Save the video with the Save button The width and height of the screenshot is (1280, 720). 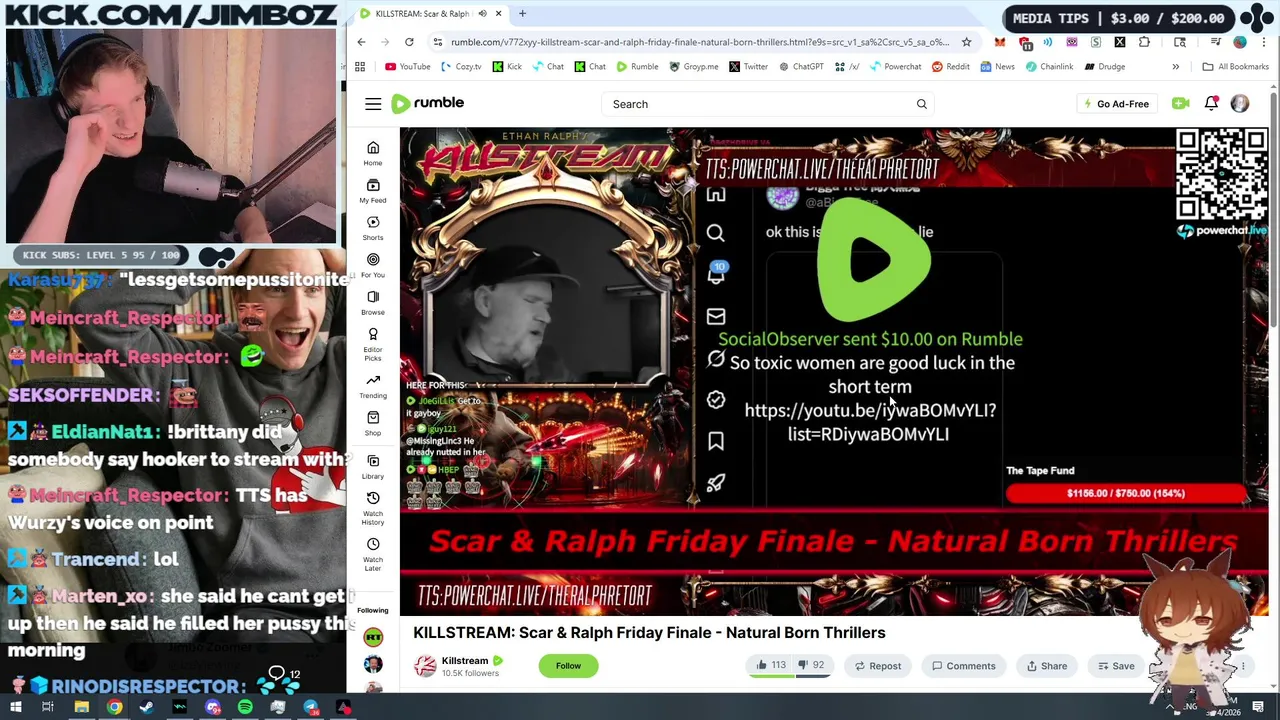point(1116,666)
